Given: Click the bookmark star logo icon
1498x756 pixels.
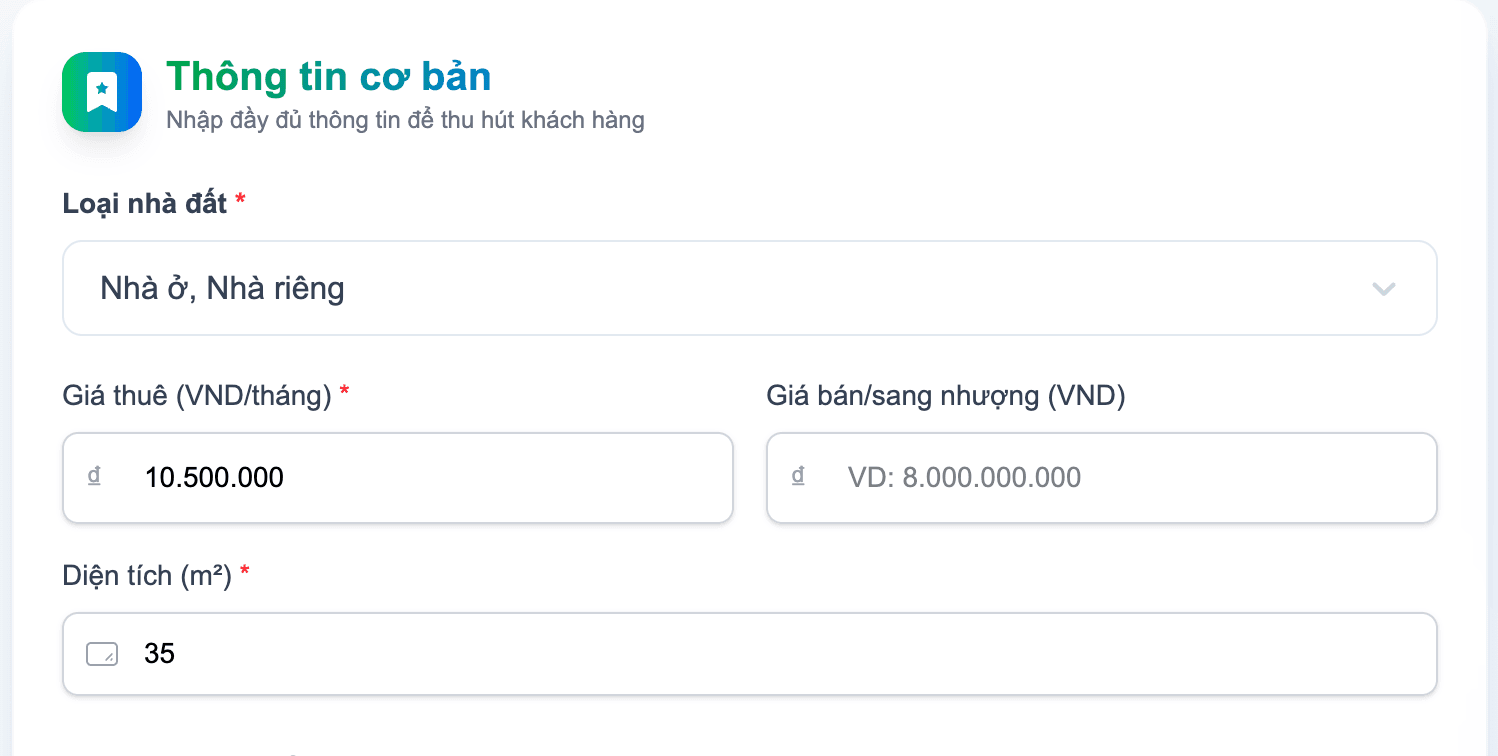Looking at the screenshot, I should coord(102,92).
